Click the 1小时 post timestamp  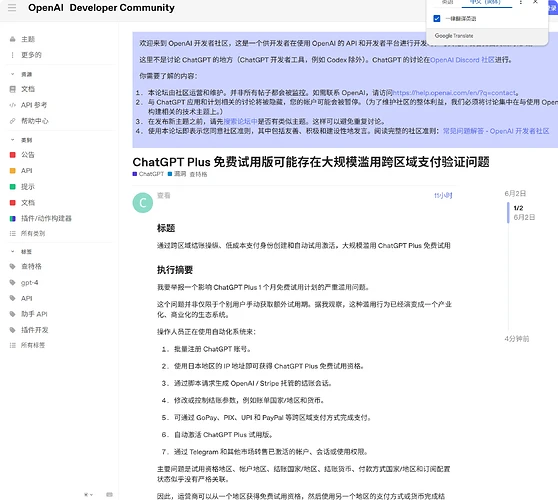[x=443, y=195]
